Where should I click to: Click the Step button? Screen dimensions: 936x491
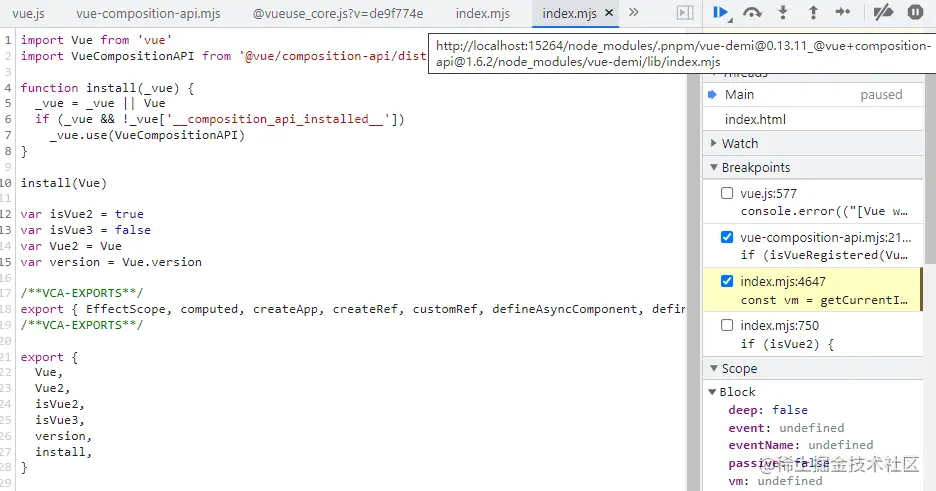[x=843, y=12]
